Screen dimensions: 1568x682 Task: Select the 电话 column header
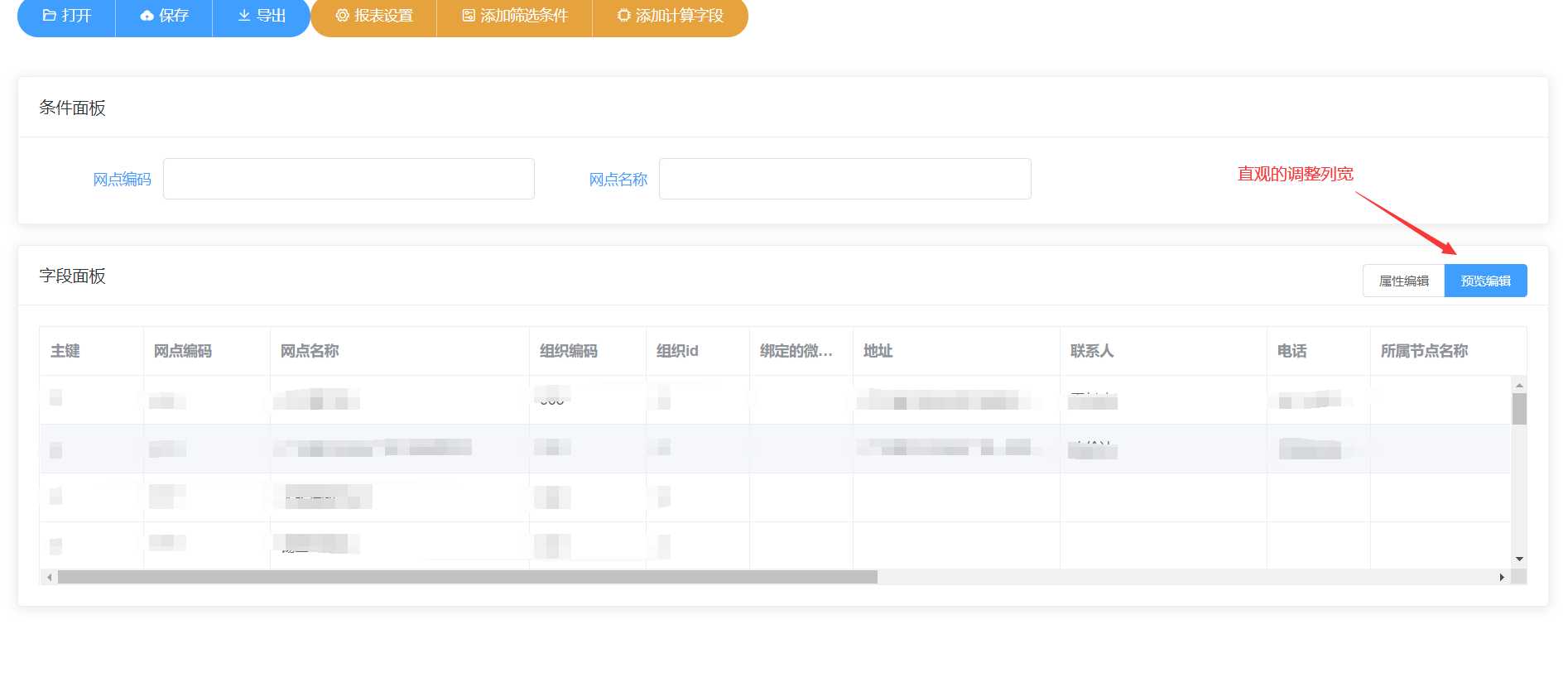(1319, 351)
